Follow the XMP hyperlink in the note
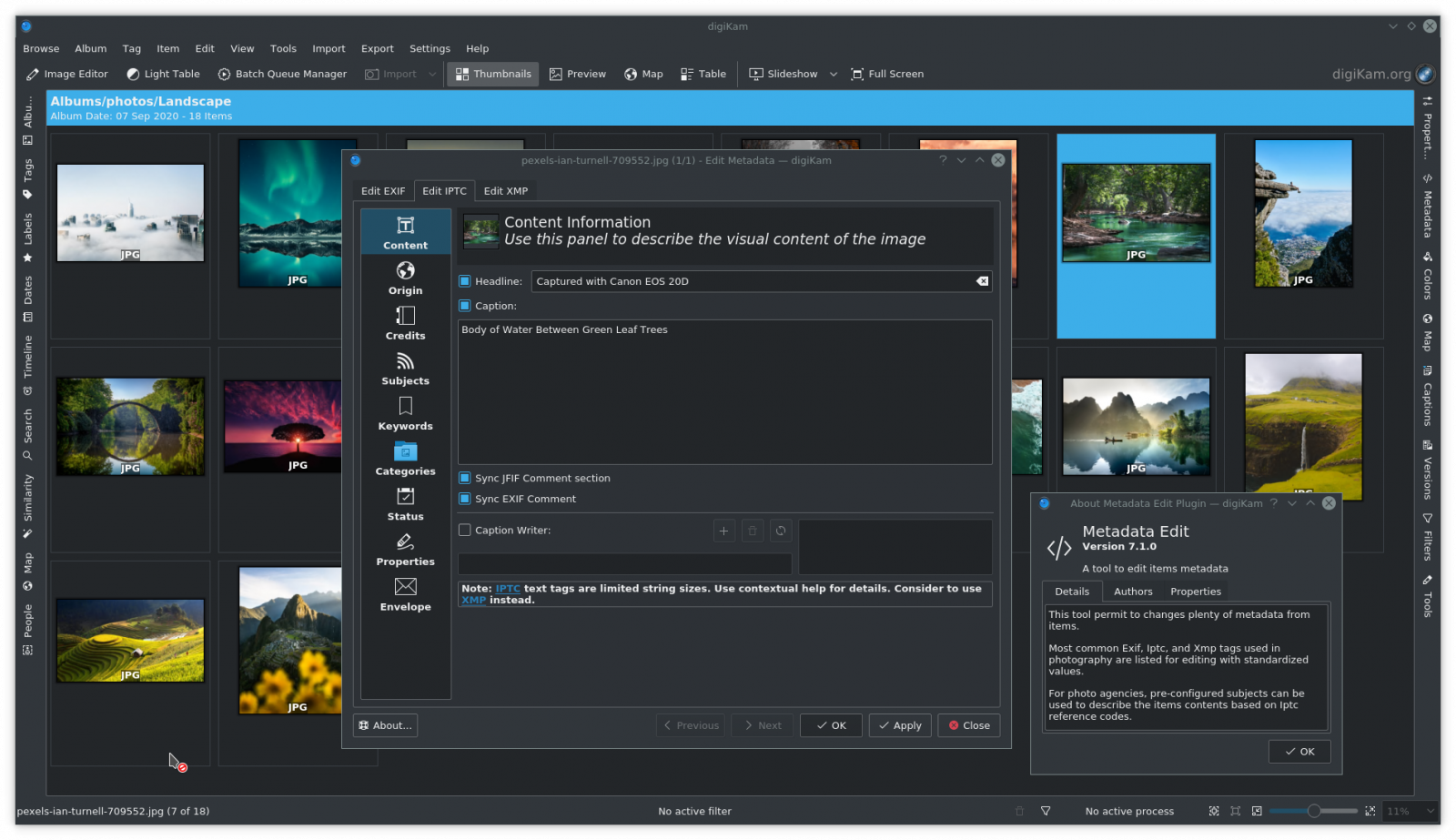1456x840 pixels. (473, 600)
